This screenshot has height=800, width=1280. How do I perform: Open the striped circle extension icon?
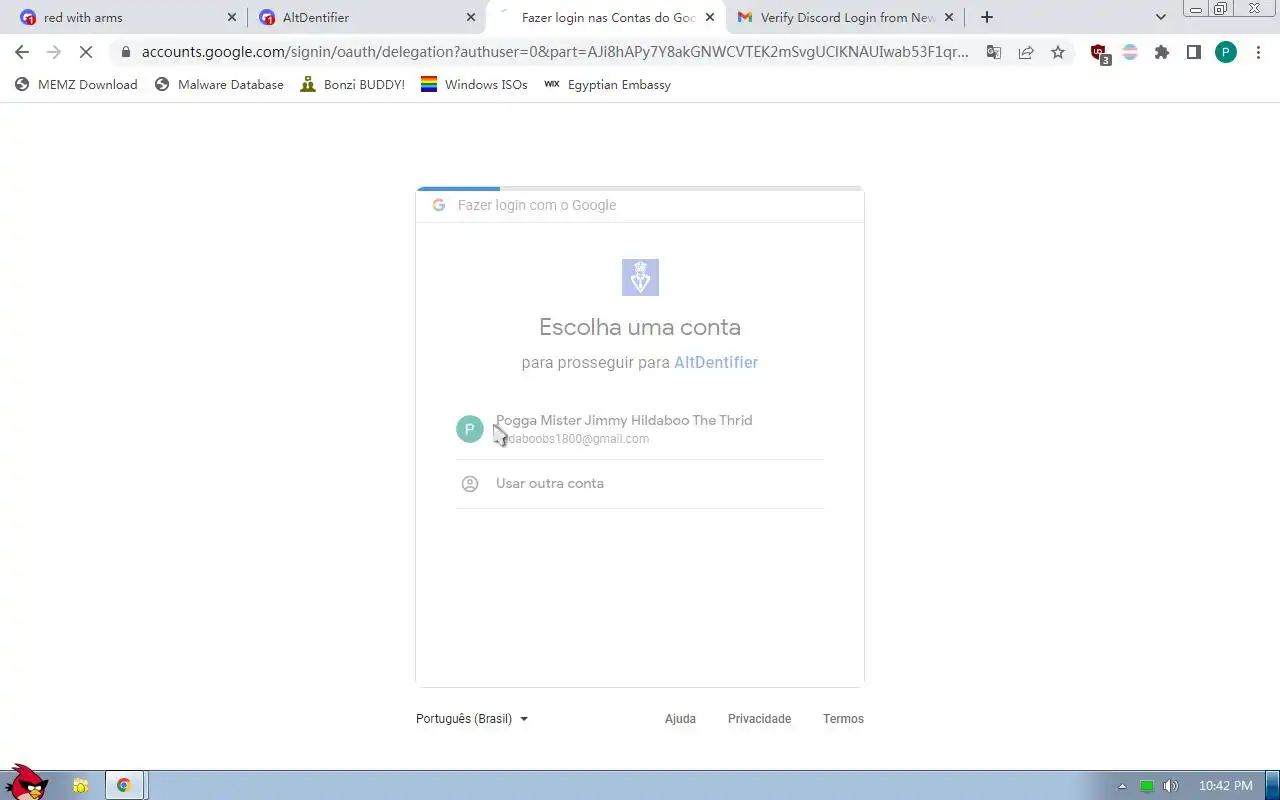(1130, 52)
